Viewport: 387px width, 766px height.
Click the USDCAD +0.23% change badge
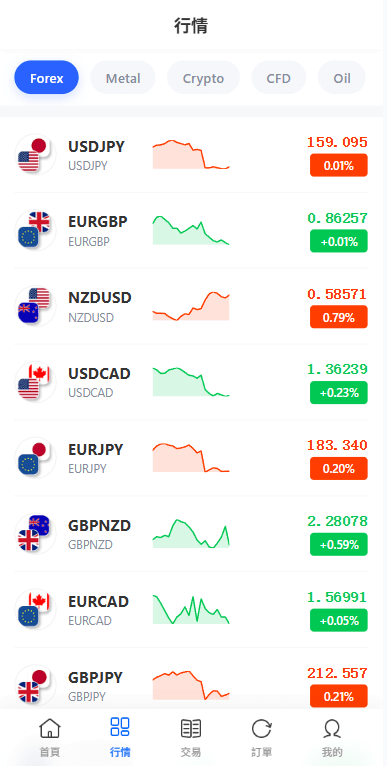[339, 393]
